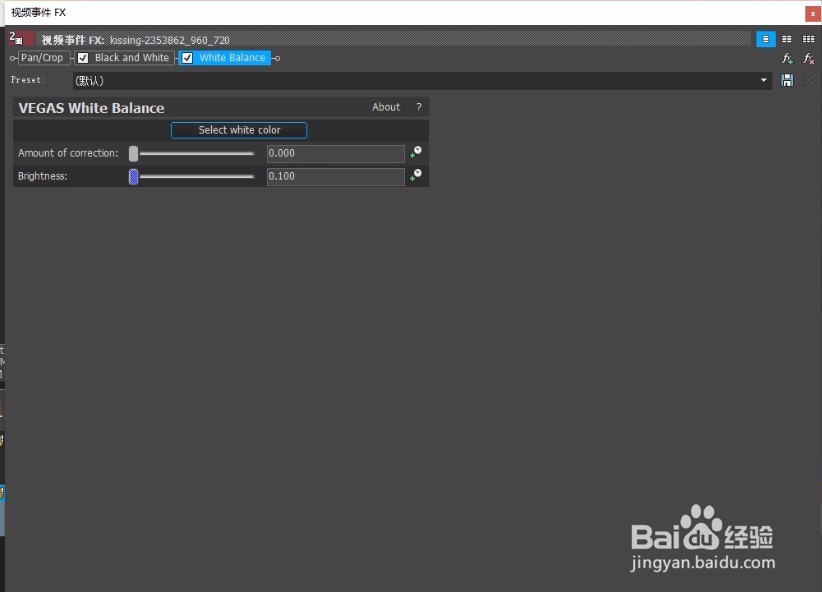Click the Brightness value field 0.100
Screen dimensions: 822x592
click(336, 176)
